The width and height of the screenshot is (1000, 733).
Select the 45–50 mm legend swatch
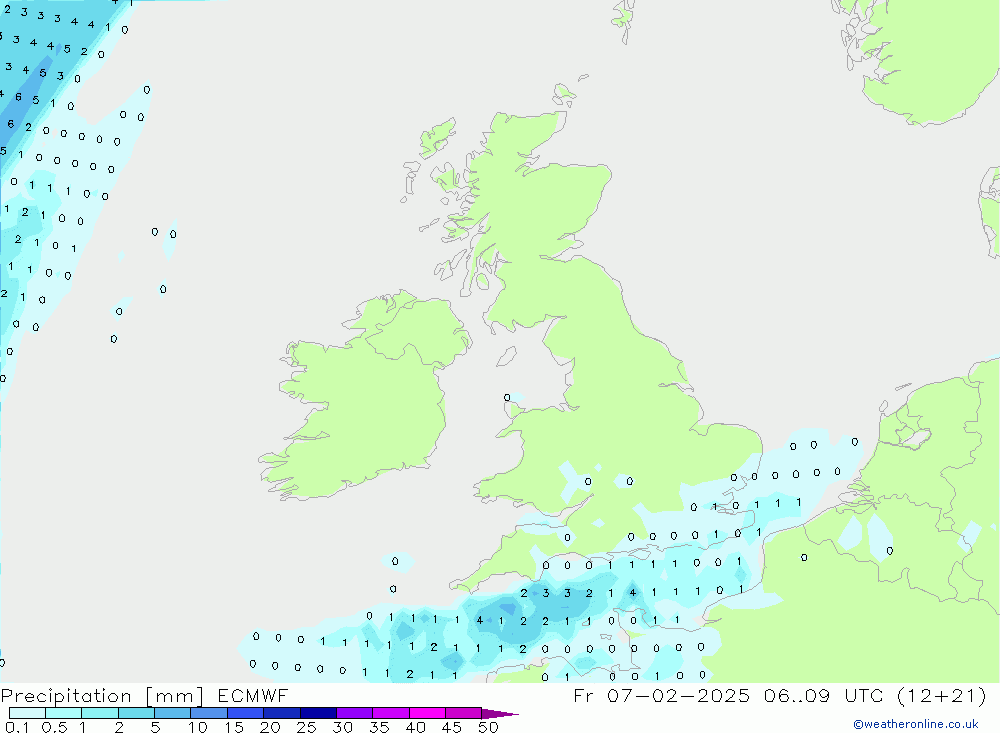pyautogui.click(x=464, y=713)
